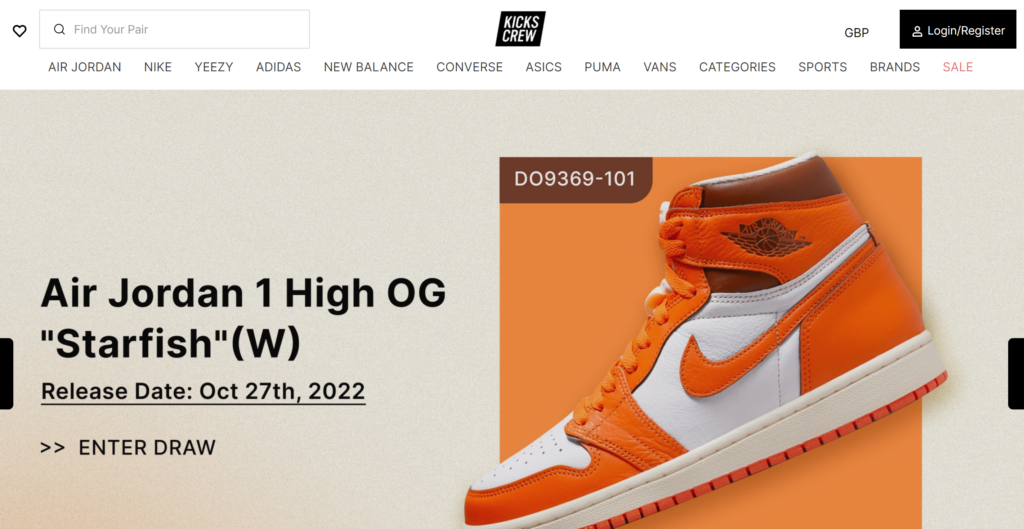Go to New Balance section
1024x529 pixels.
pos(368,67)
